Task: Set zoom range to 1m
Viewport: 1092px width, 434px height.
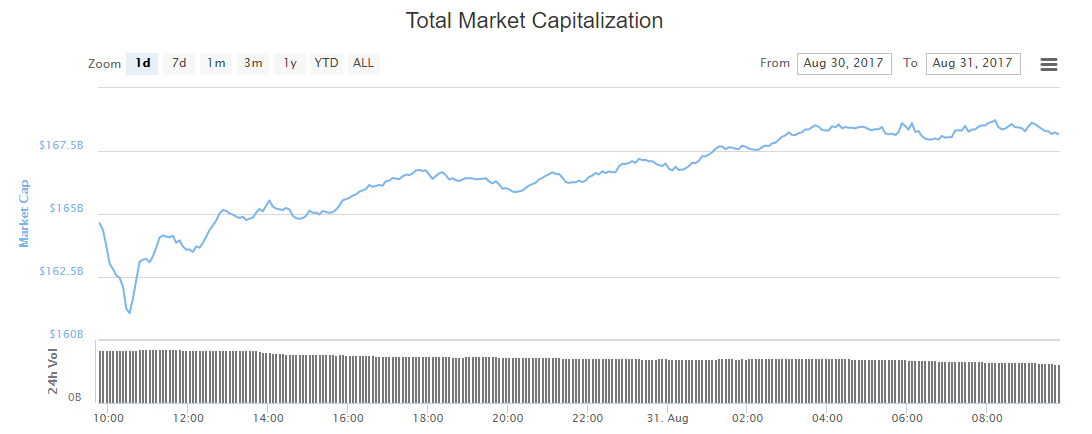Action: click(216, 63)
